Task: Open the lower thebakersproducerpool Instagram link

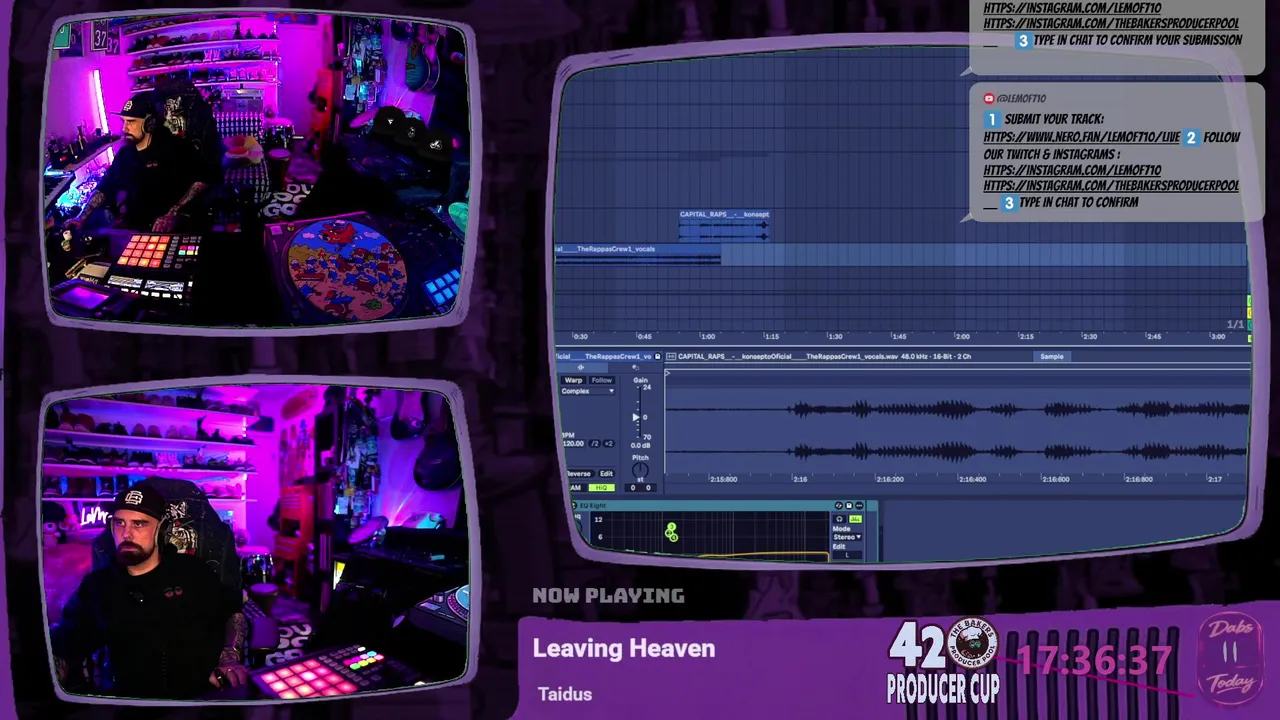Action: click(x=1111, y=186)
